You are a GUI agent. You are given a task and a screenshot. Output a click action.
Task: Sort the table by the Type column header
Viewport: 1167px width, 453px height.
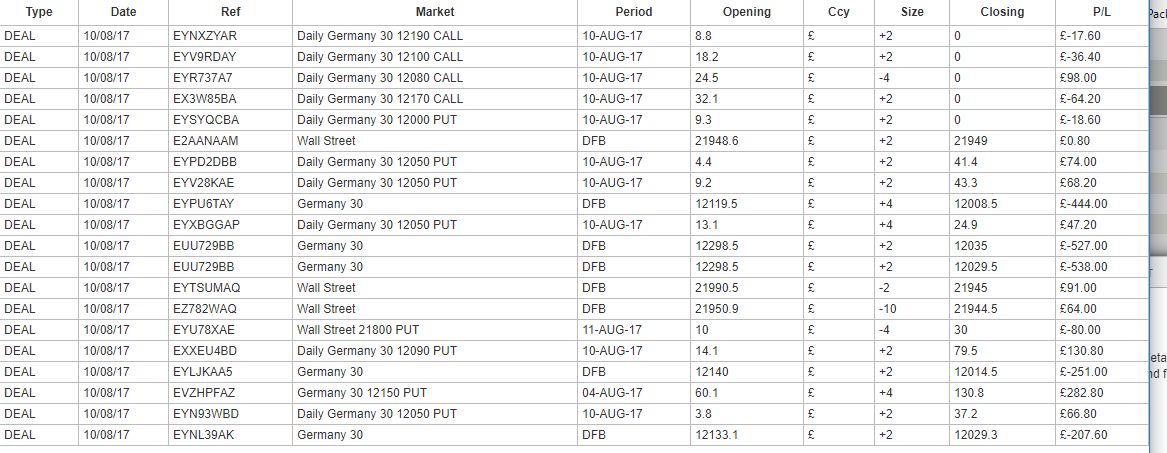(x=38, y=12)
